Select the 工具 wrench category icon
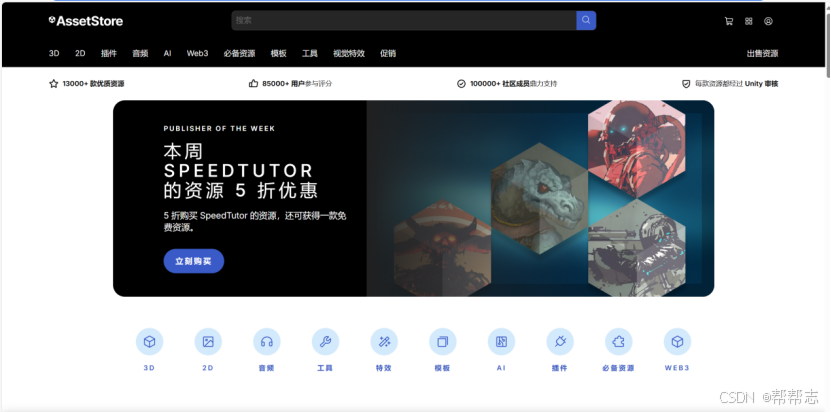Viewport: 831px width, 413px height. tap(325, 341)
